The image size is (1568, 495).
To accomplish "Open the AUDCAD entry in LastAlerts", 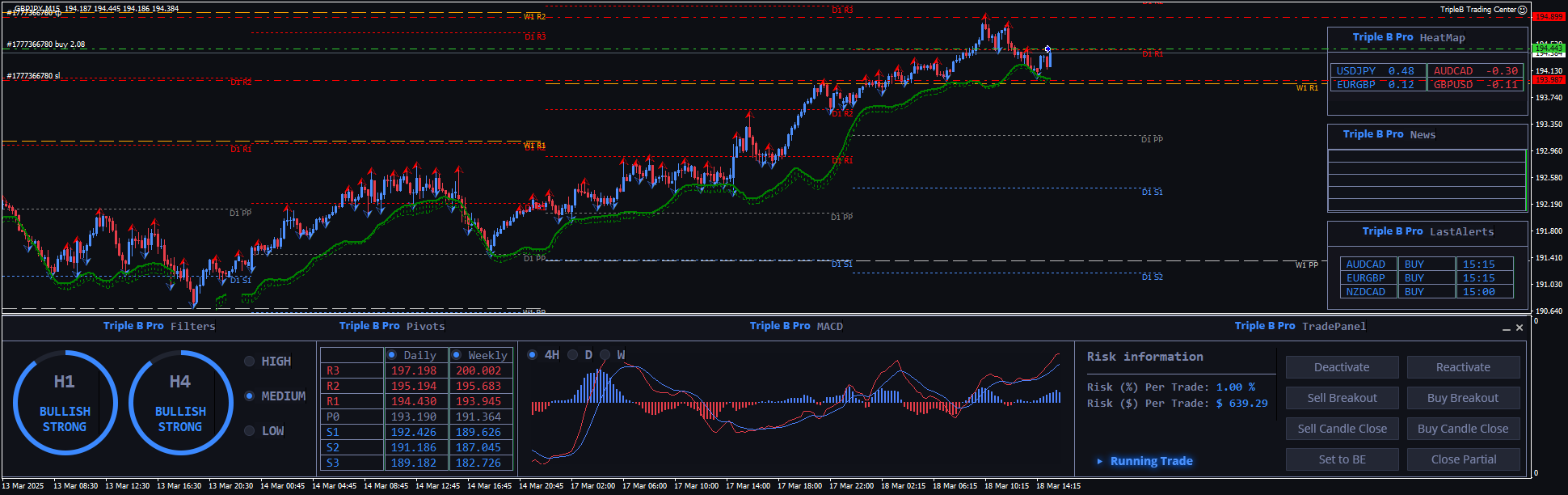I will click(1365, 264).
